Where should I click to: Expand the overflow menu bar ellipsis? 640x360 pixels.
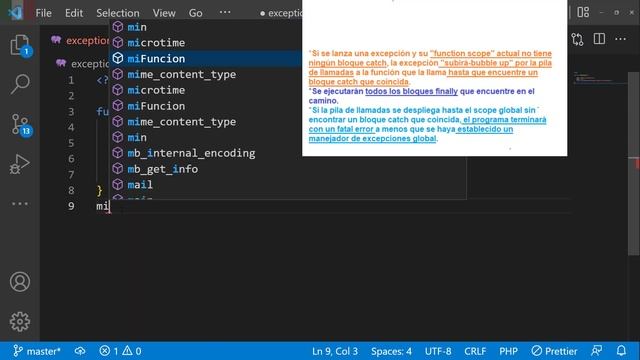pos(225,12)
